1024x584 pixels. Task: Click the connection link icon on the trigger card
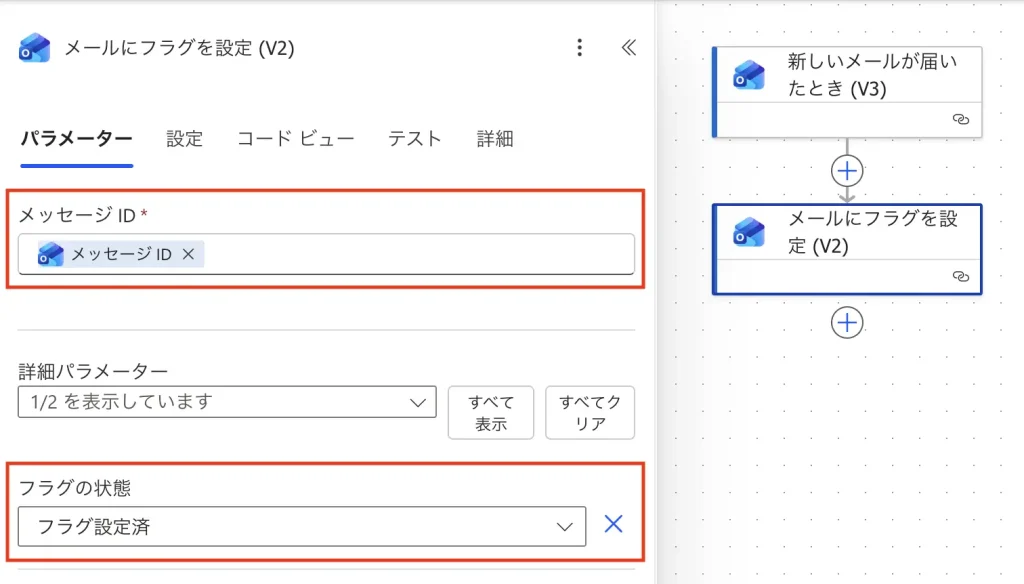[961, 119]
